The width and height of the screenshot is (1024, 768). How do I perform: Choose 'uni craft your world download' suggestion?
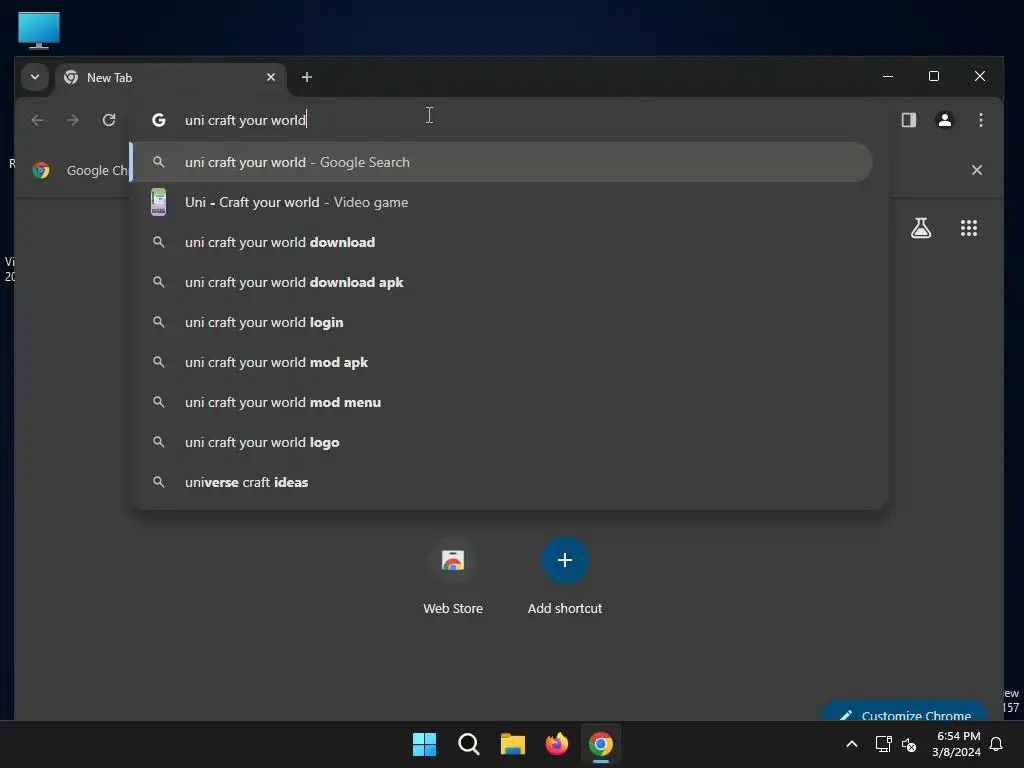[502, 242]
